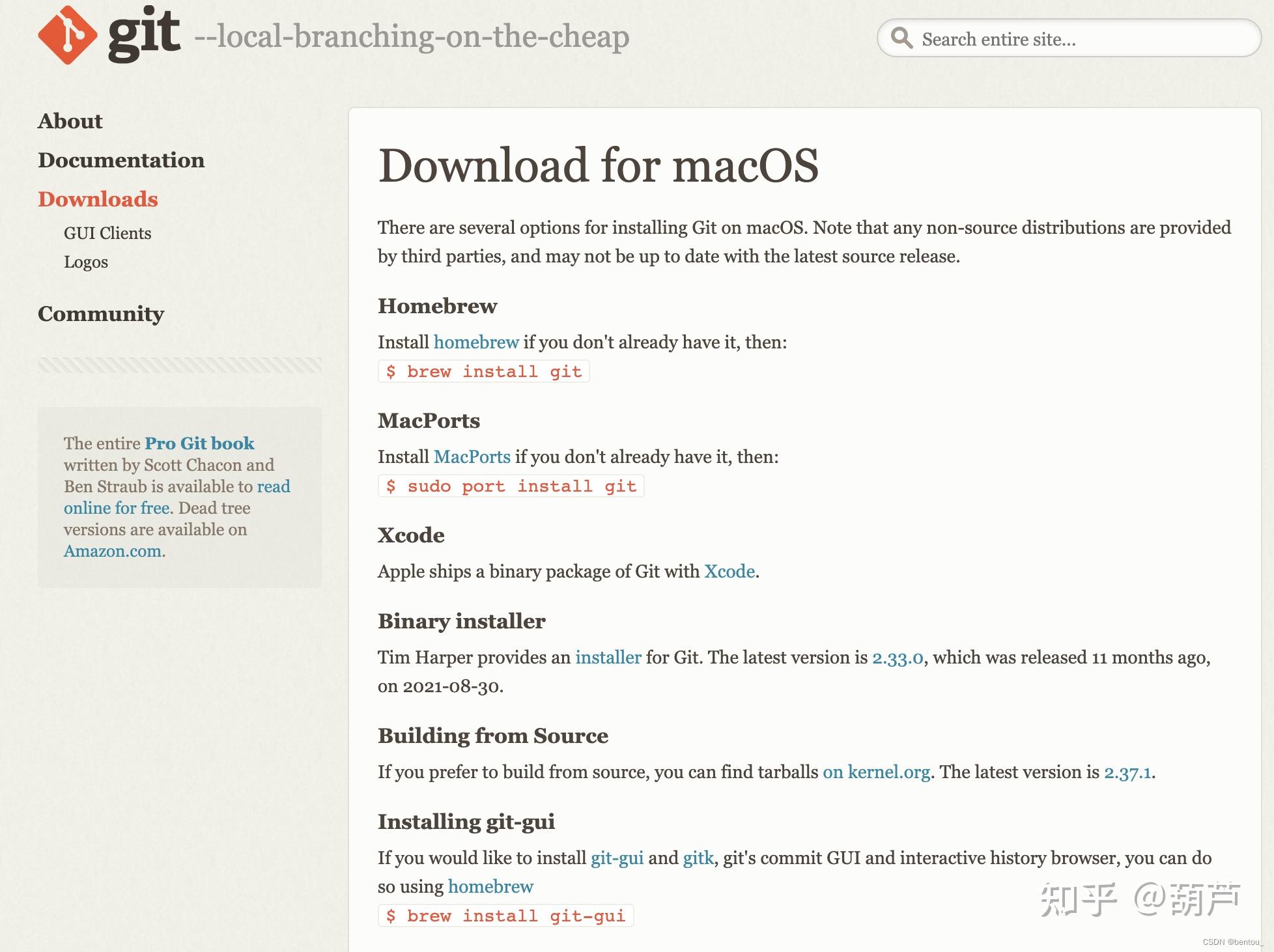Open the git-gui link

click(x=616, y=858)
